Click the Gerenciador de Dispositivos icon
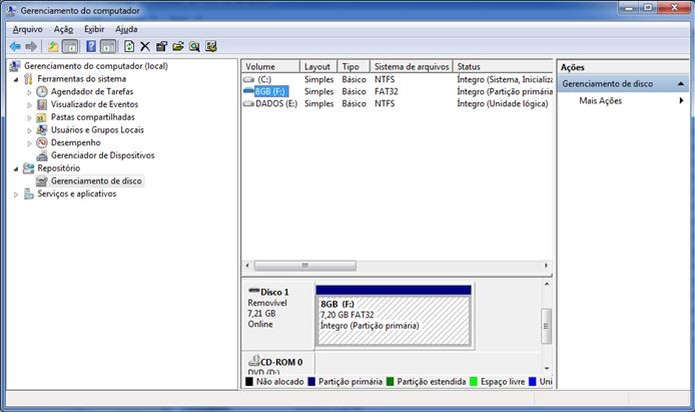 pos(42,155)
